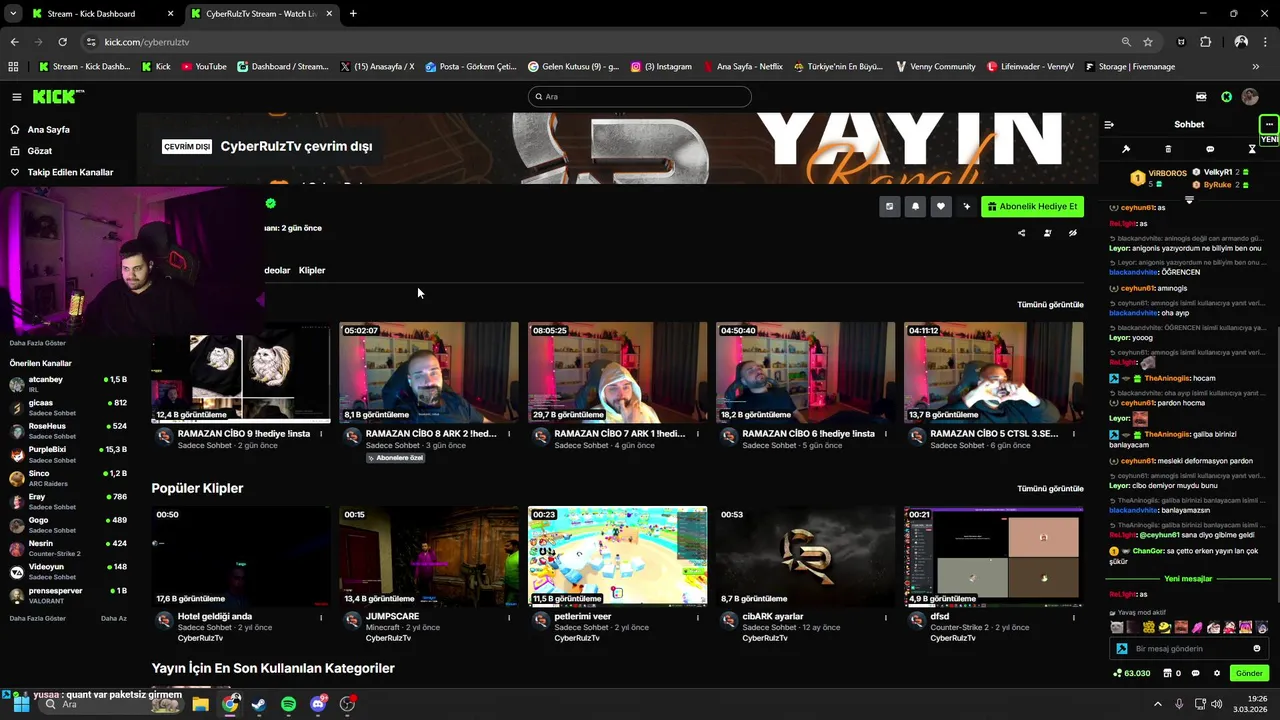Open Spotify from Windows taskbar

[288, 704]
